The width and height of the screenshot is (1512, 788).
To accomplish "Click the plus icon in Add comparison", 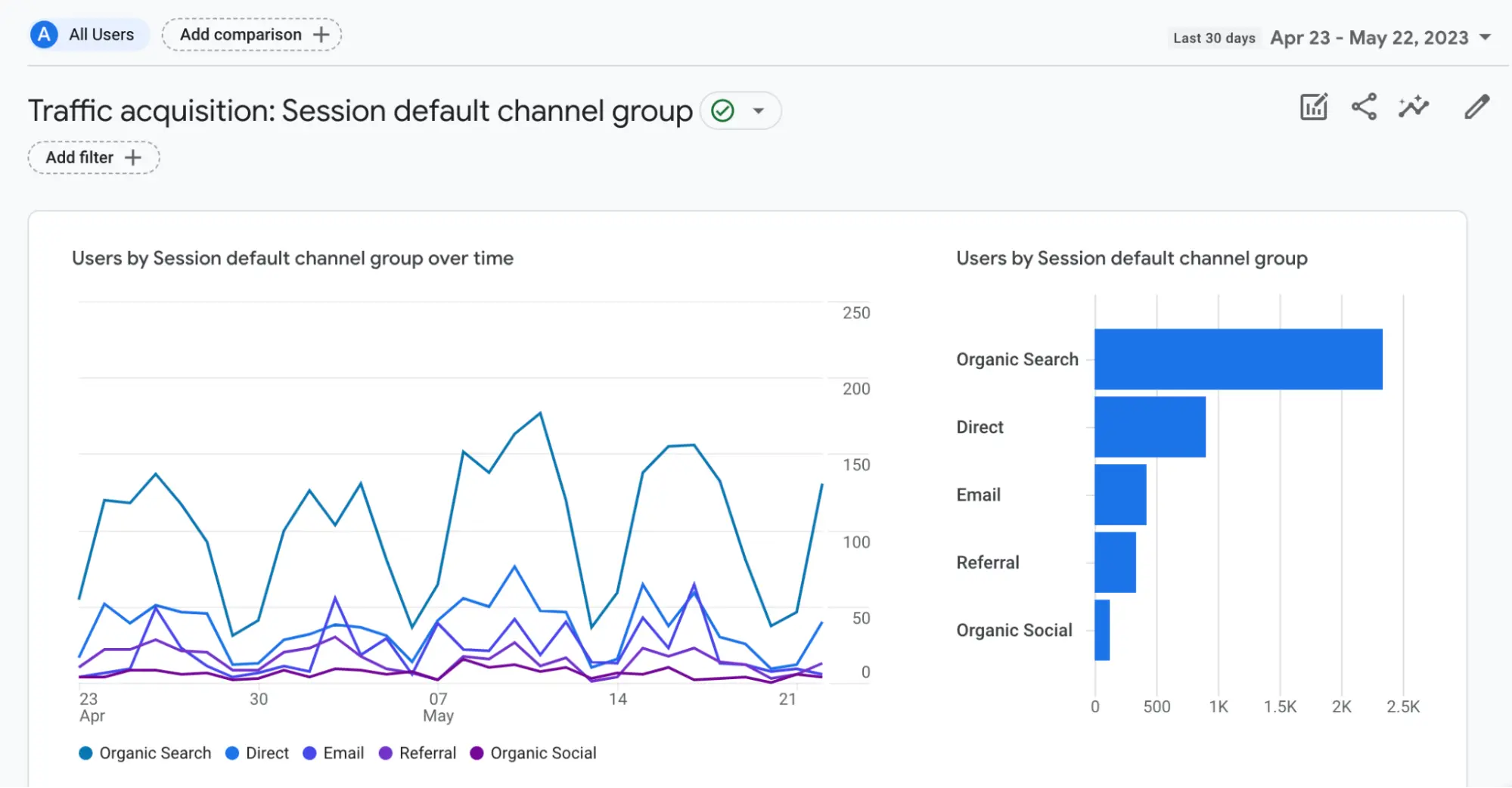I will point(321,35).
